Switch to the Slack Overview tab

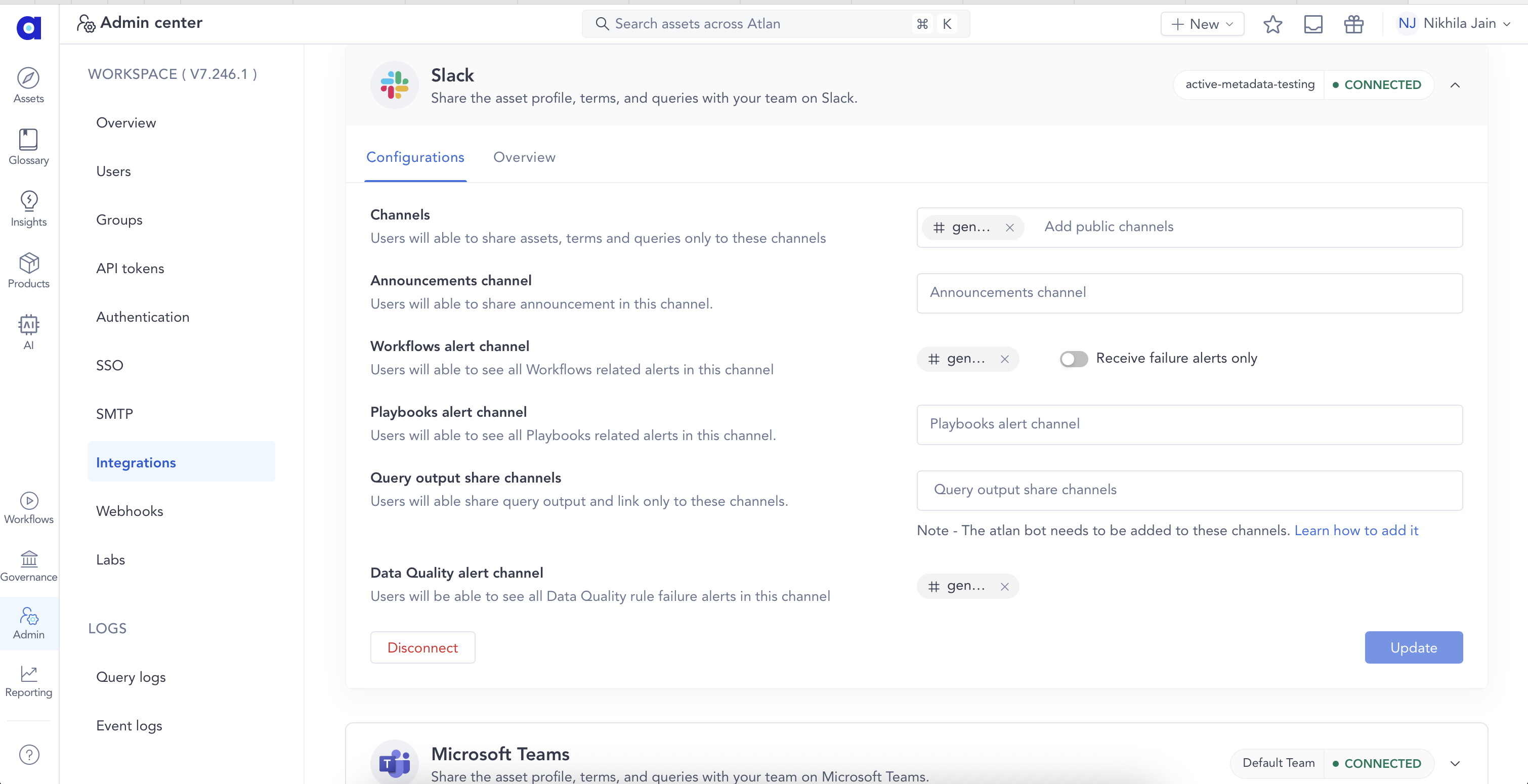coord(524,157)
